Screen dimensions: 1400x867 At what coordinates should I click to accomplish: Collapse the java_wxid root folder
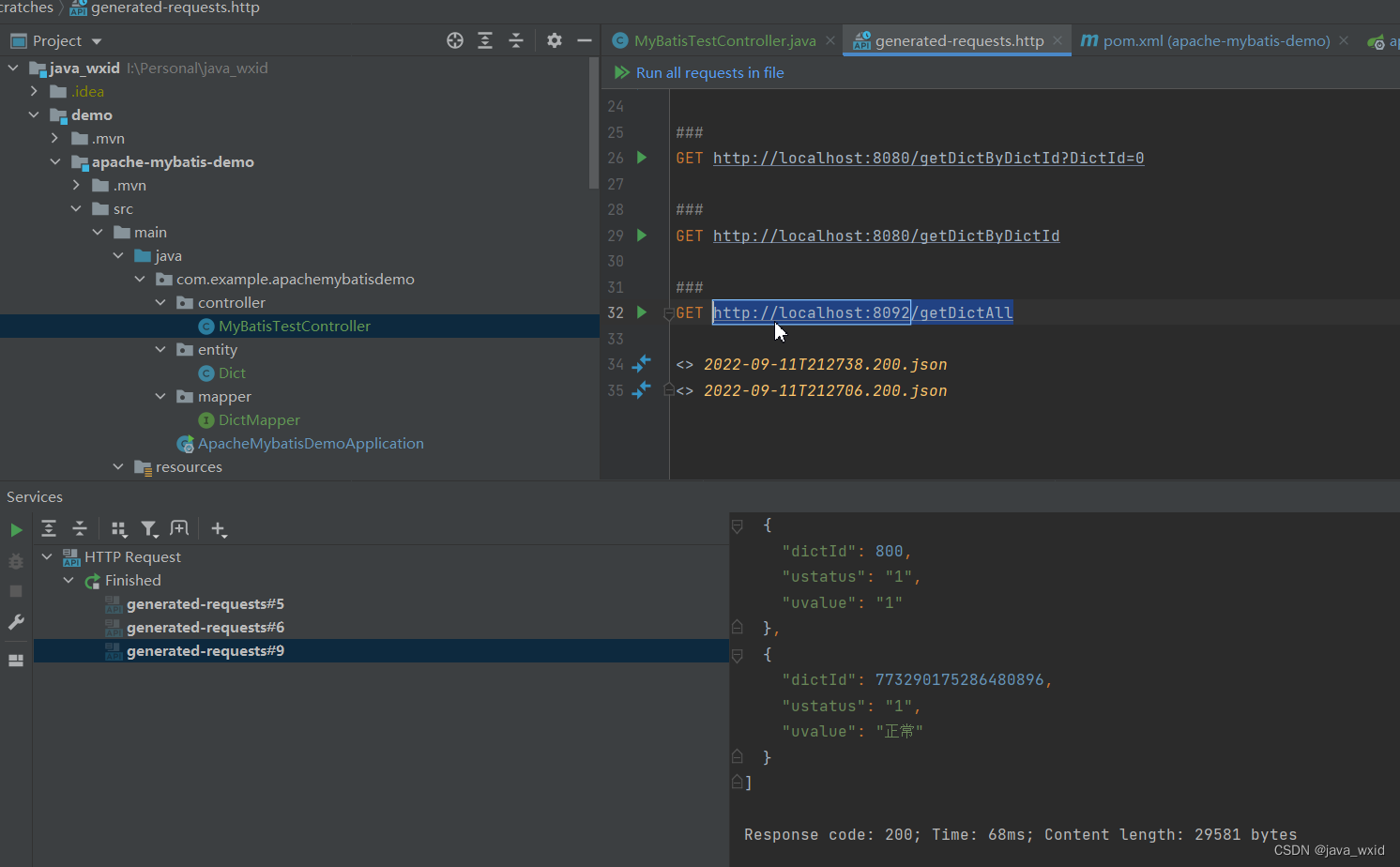coord(13,68)
